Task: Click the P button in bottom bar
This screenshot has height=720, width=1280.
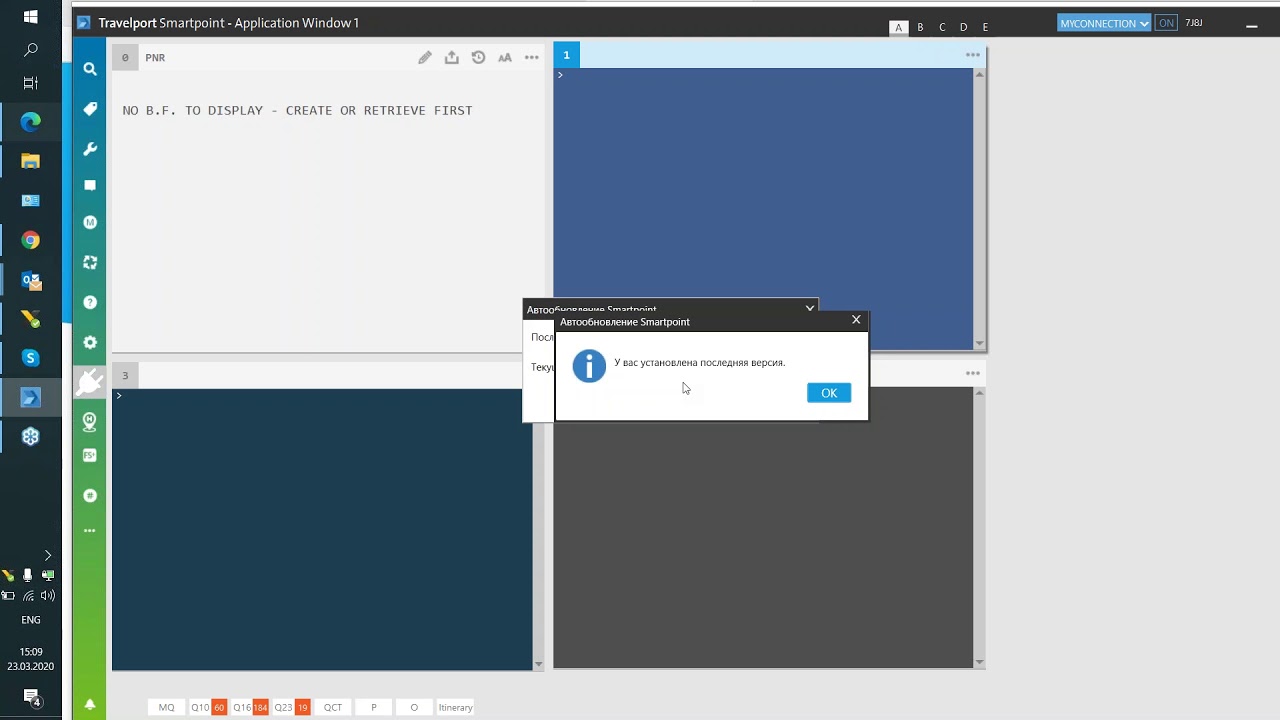Action: (374, 707)
